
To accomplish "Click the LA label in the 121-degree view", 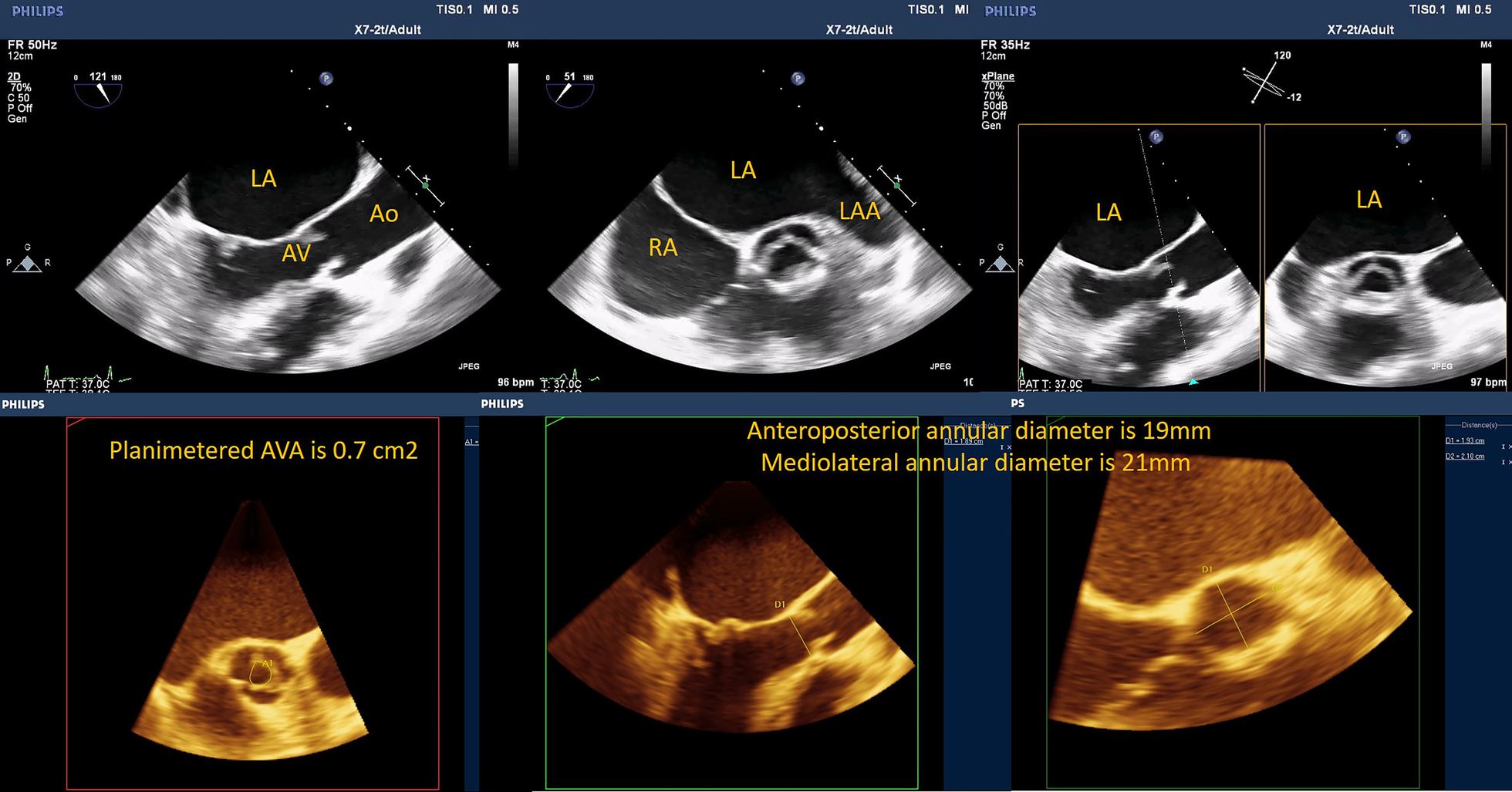I will click(x=263, y=179).
